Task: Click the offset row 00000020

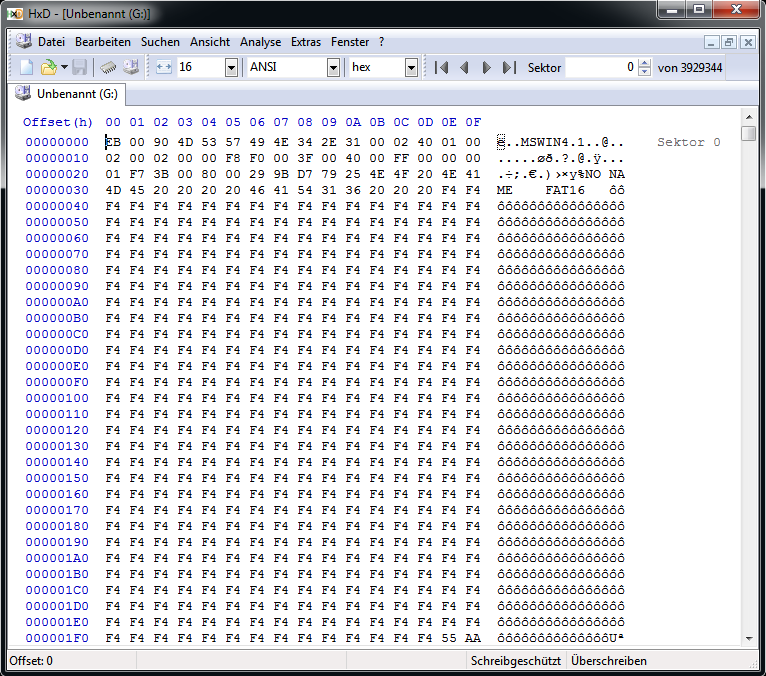Action: click(57, 174)
